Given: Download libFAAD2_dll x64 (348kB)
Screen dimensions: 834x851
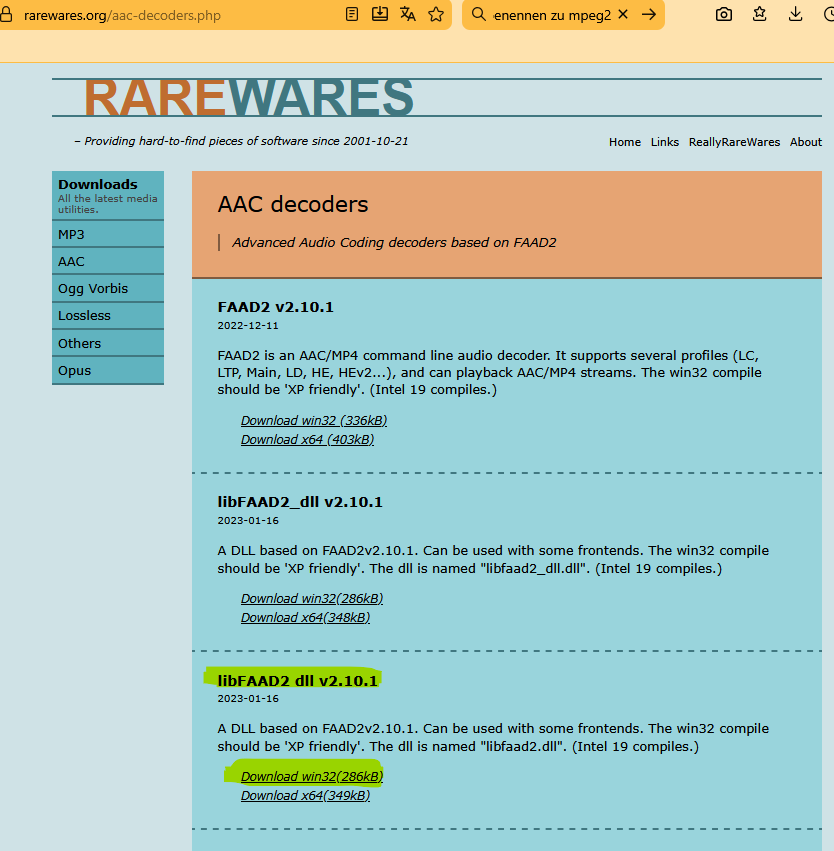Looking at the screenshot, I should (305, 618).
